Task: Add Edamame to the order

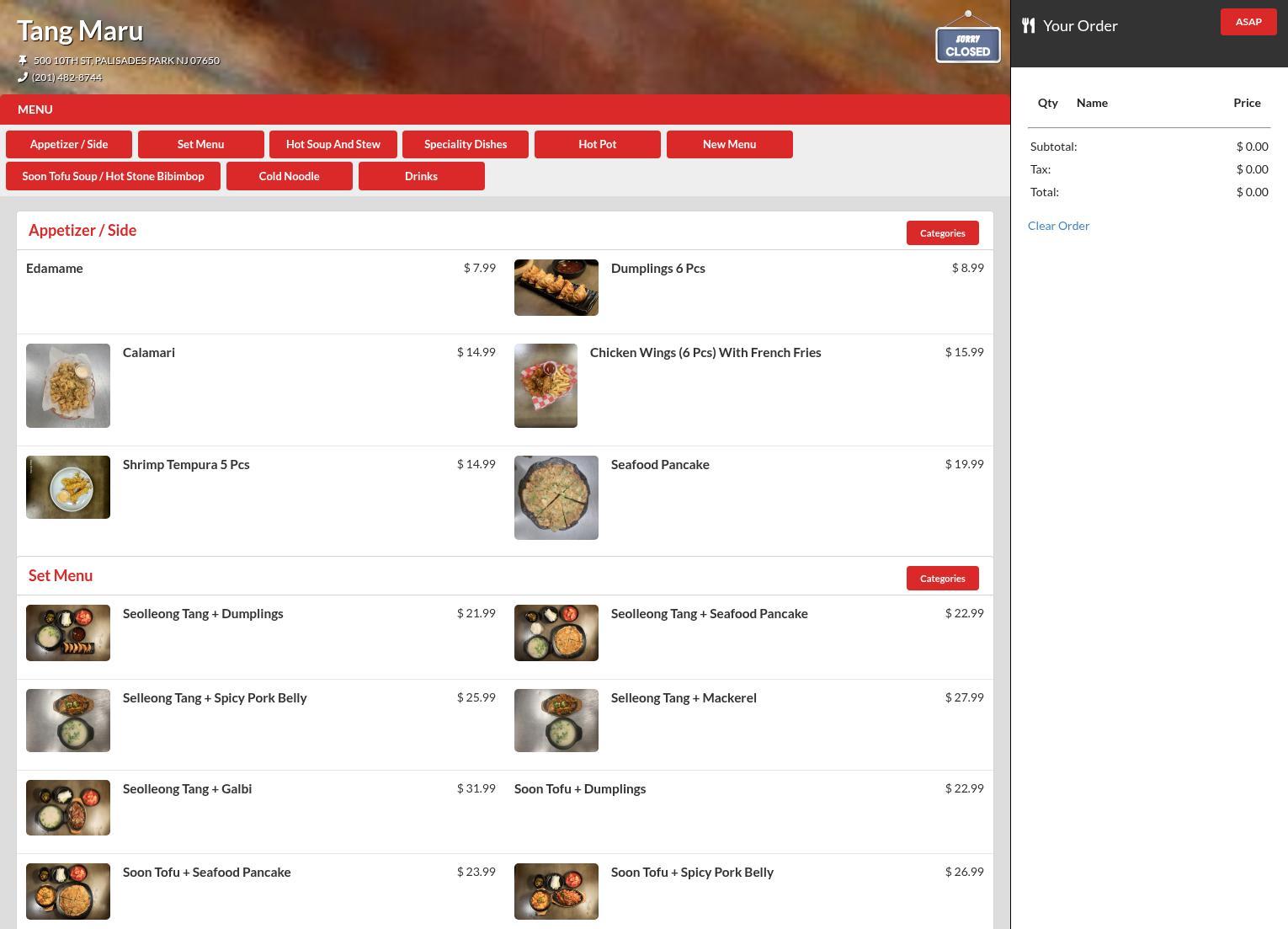Action: (x=55, y=269)
